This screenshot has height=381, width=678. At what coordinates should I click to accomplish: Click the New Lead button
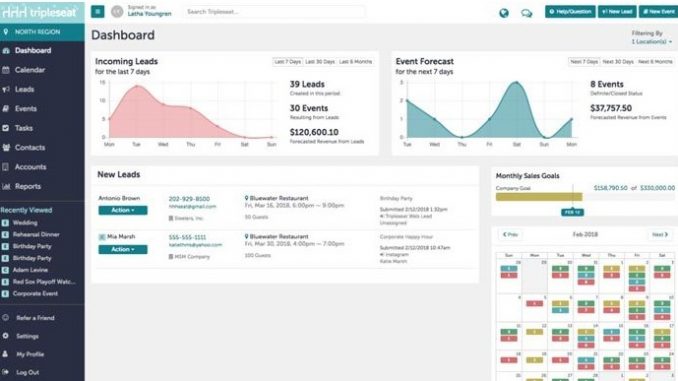[617, 12]
